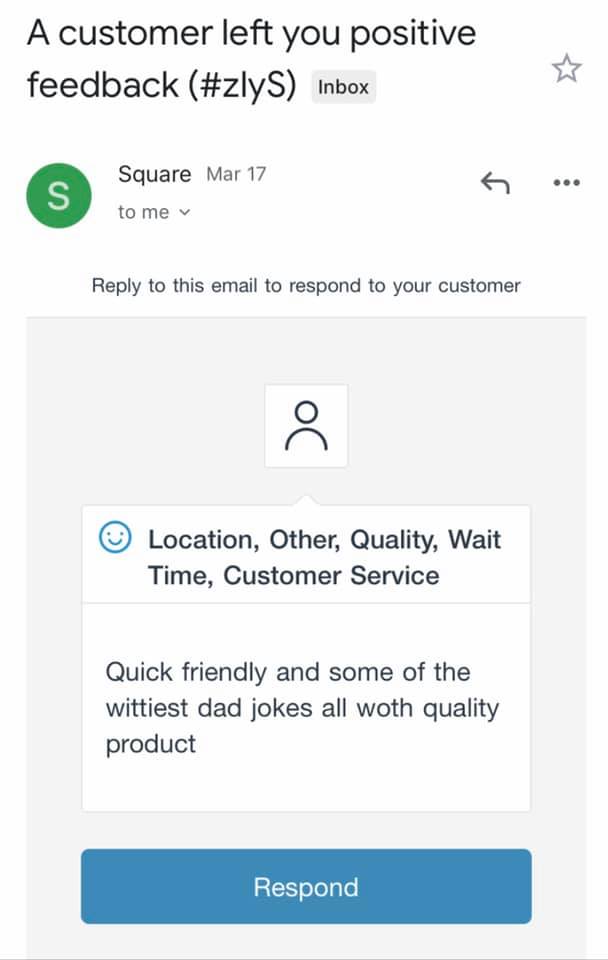Click the "to me" recipient text
Screen dimensions: 608x960
(x=143, y=212)
